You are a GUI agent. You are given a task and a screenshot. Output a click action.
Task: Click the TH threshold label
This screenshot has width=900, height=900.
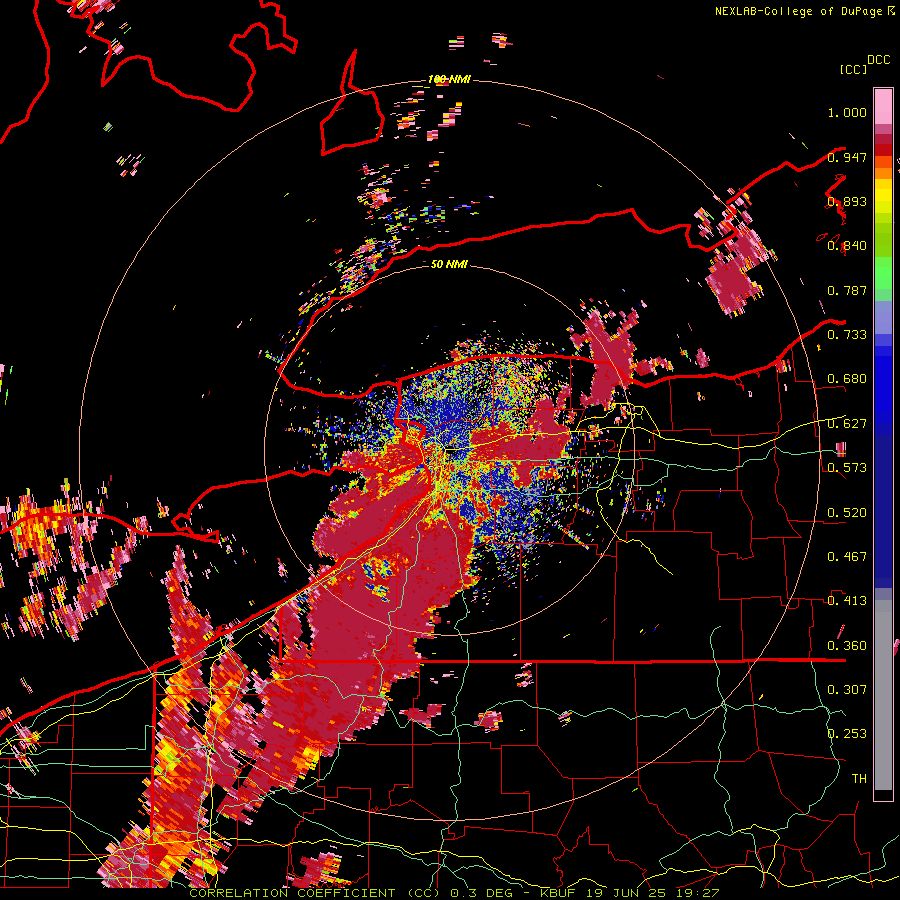click(x=859, y=778)
